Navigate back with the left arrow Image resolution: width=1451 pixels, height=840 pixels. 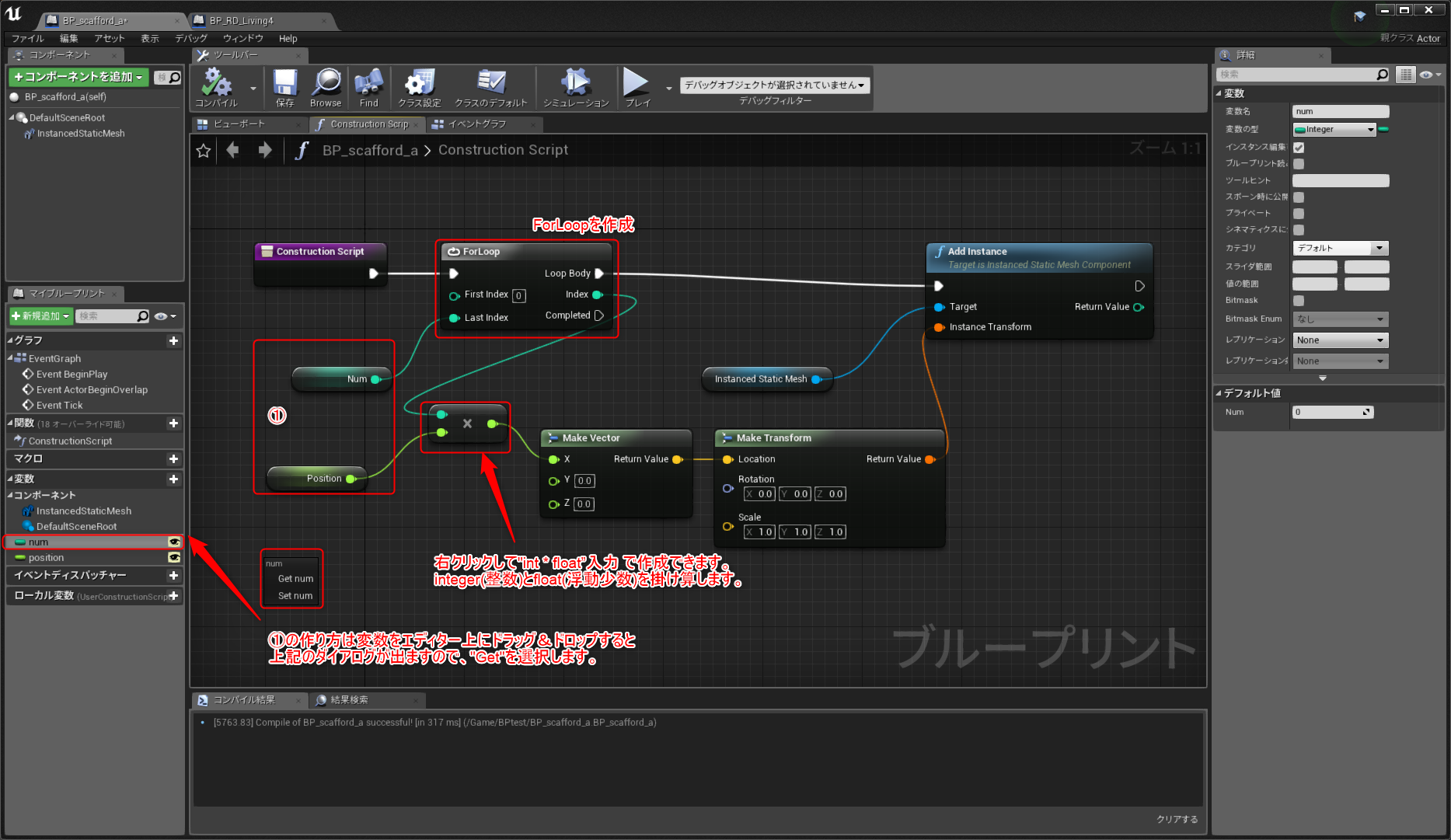[232, 150]
